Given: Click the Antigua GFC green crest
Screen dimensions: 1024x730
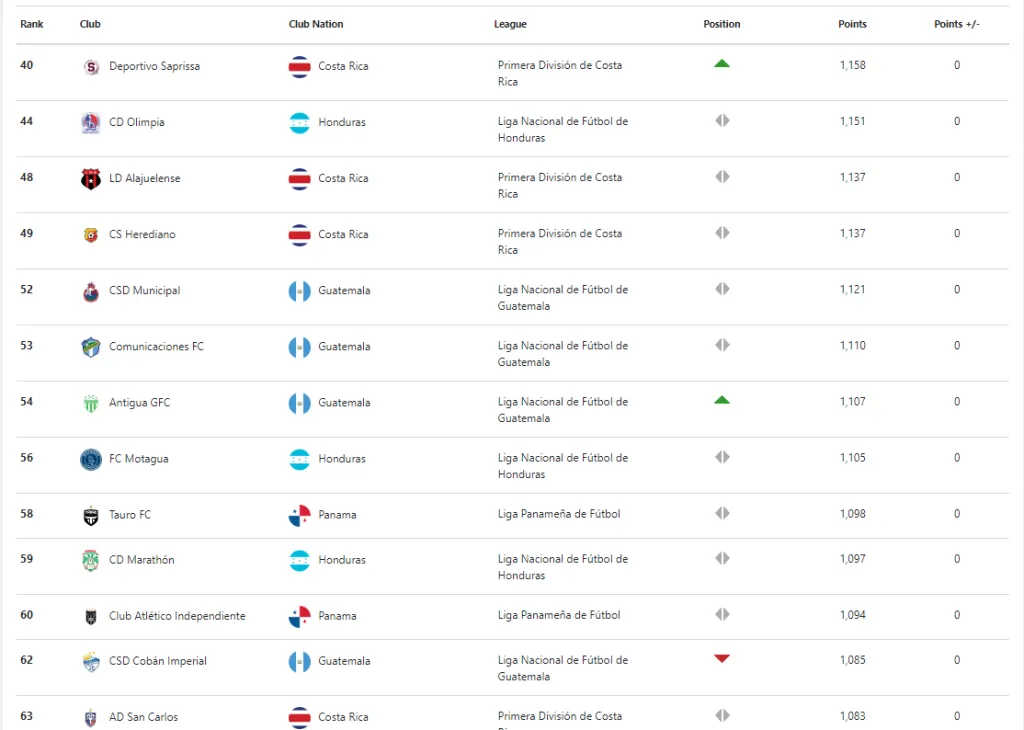Looking at the screenshot, I should pyautogui.click(x=91, y=403).
